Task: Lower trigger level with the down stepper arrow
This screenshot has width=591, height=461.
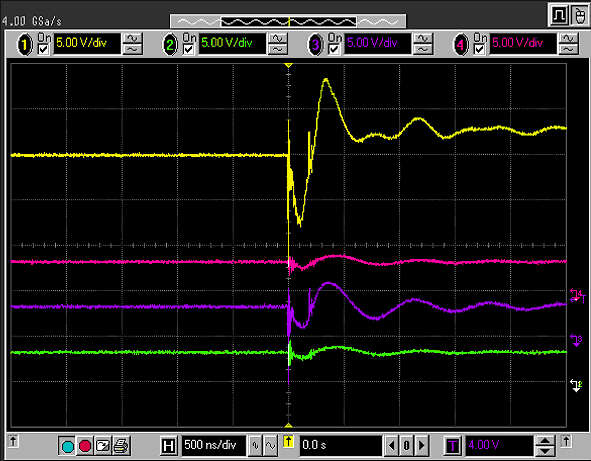Action: (x=545, y=451)
